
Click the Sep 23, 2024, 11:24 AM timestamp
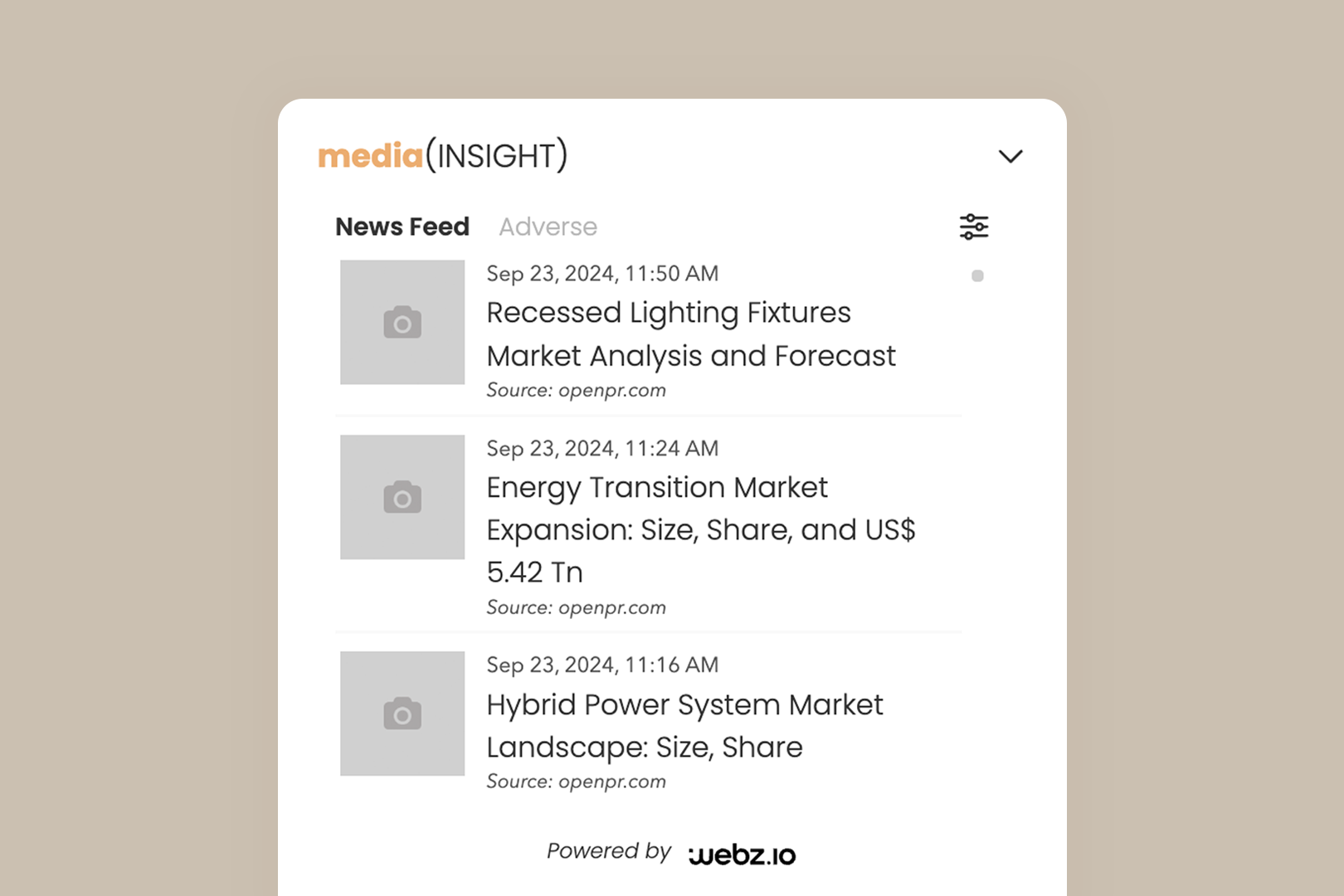tap(602, 449)
